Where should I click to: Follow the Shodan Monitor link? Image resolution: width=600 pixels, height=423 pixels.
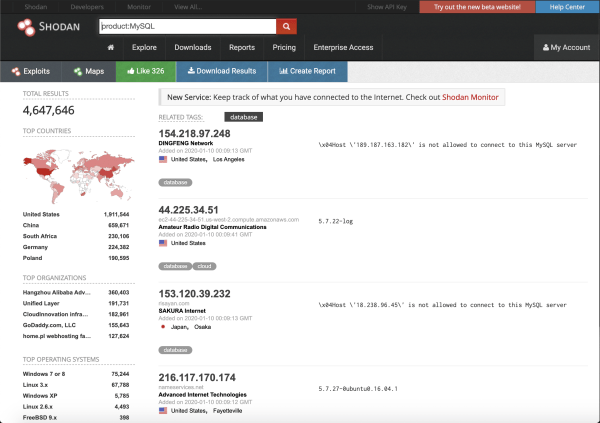[470, 97]
